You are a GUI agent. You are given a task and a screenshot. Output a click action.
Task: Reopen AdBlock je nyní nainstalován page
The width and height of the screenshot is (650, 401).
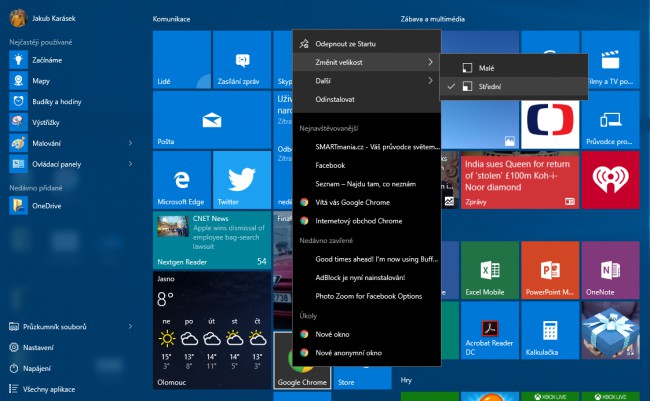(367, 278)
